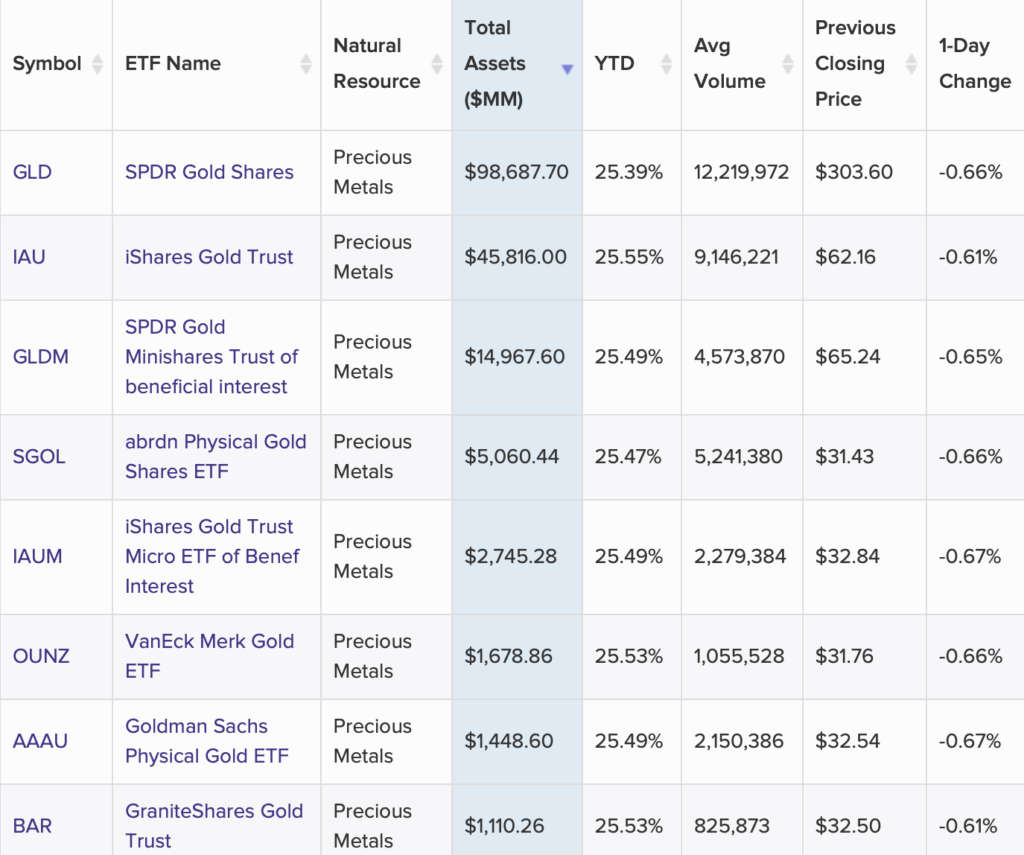Click the SGOL ticker link

[39, 456]
